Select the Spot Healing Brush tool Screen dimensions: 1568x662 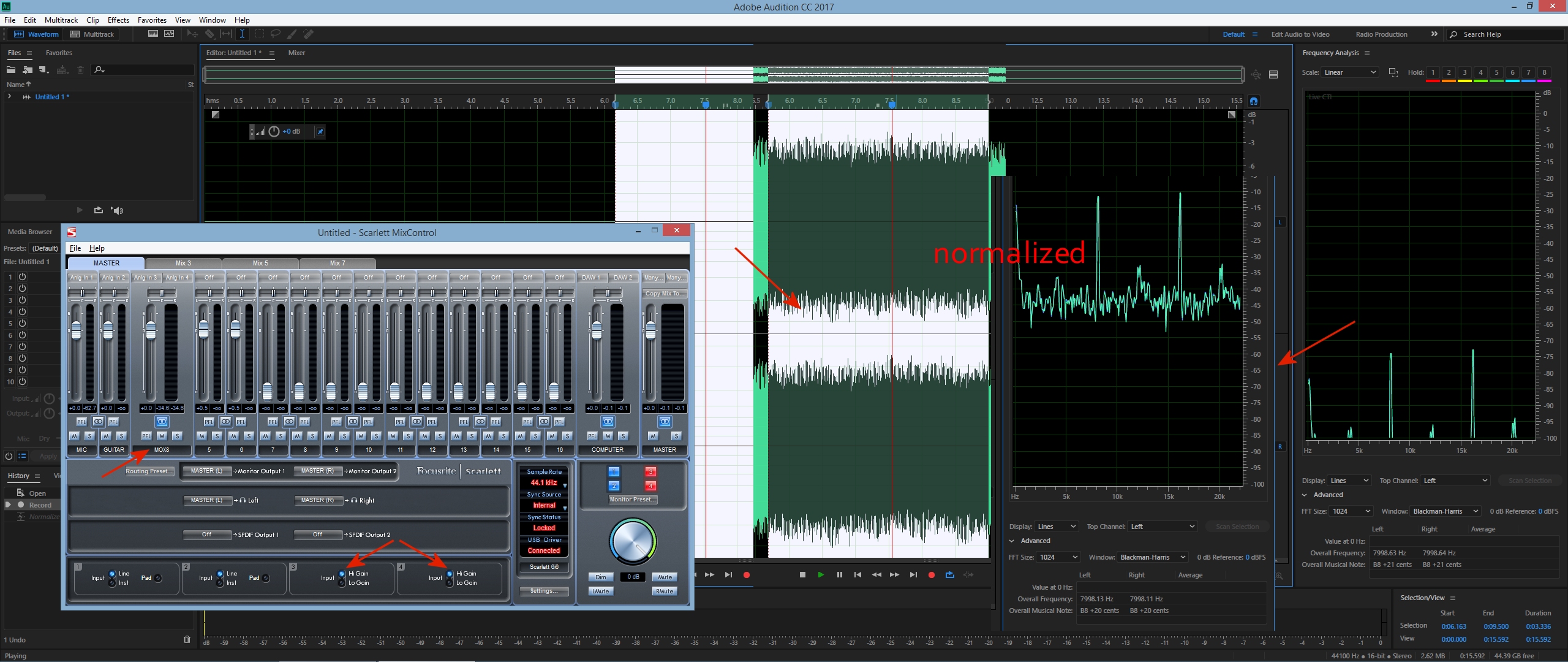click(309, 34)
